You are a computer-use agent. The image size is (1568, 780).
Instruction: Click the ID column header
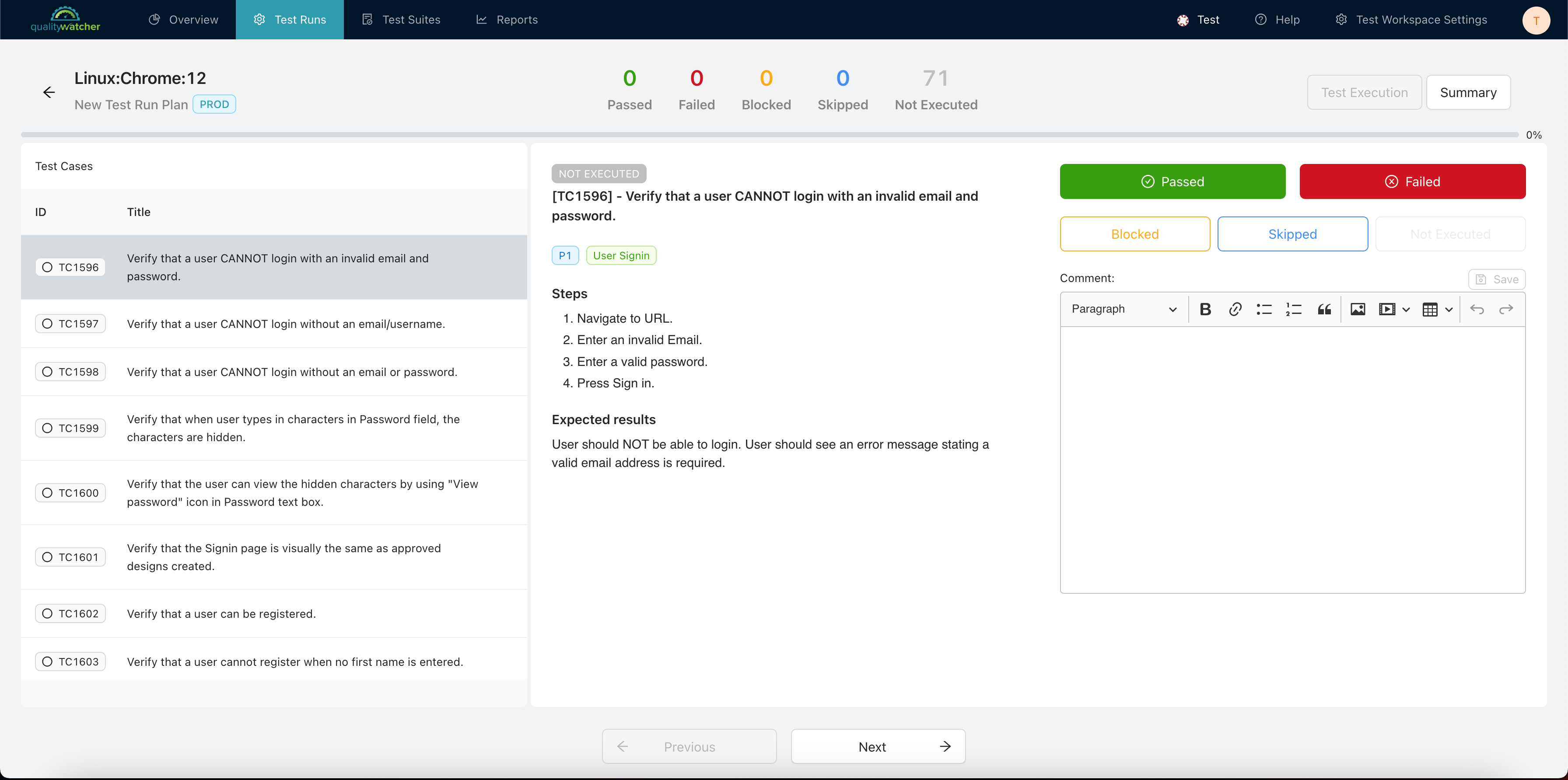[x=41, y=212]
